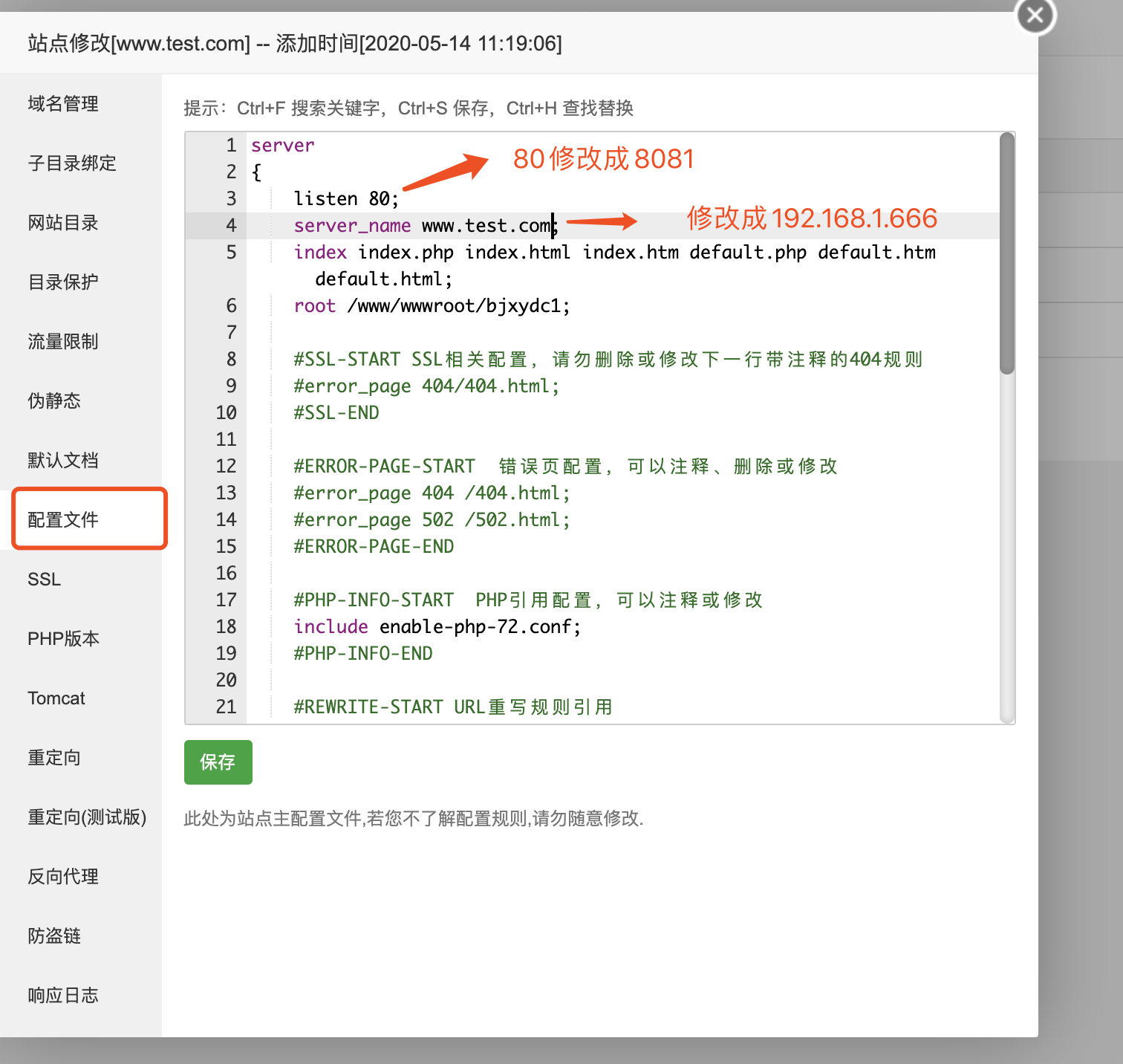The height and width of the screenshot is (1064, 1123).
Task: Click the '#error_page 404 /404.html;' line
Action: [432, 493]
